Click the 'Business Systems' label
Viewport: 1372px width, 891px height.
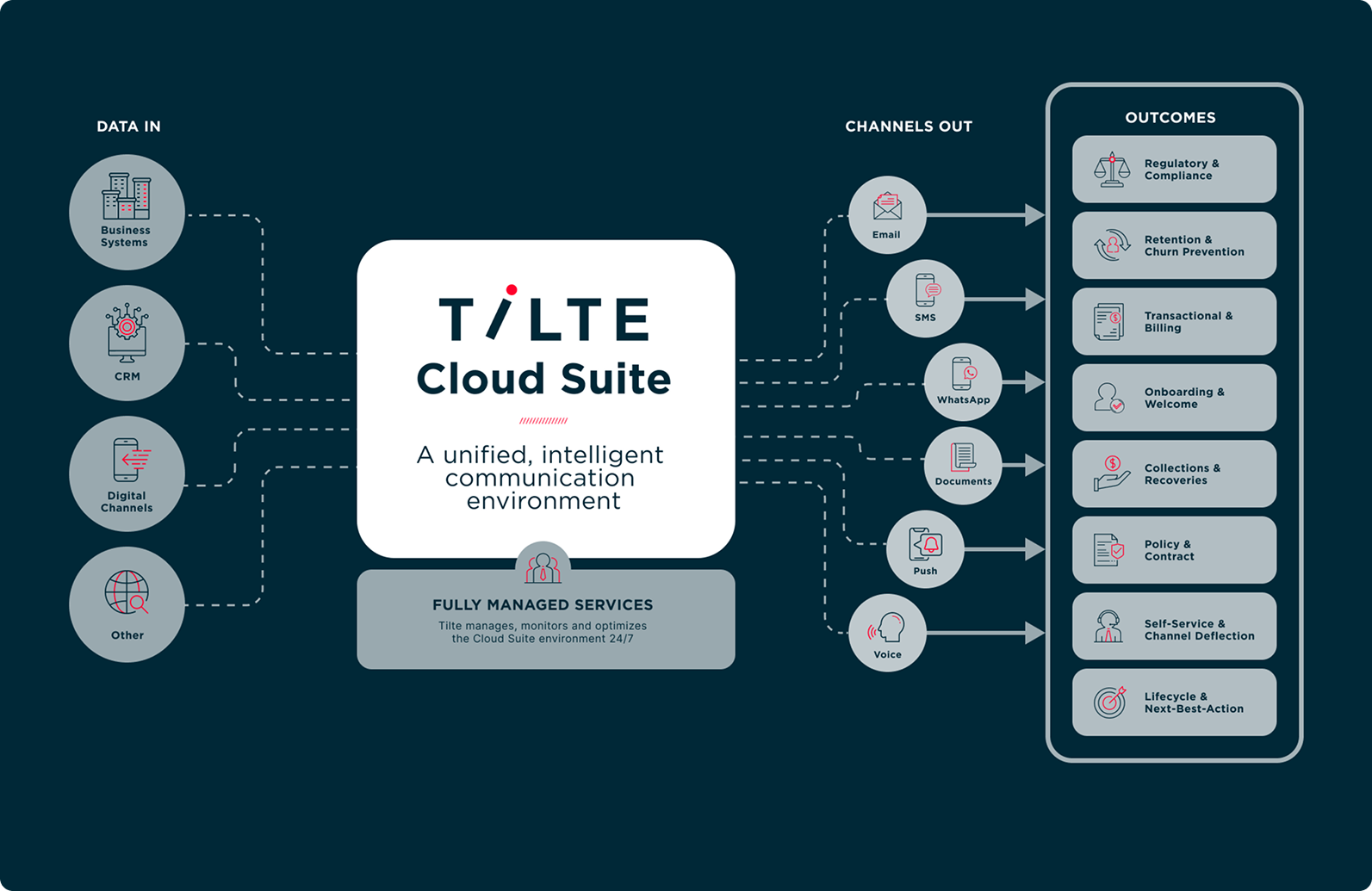pyautogui.click(x=126, y=237)
